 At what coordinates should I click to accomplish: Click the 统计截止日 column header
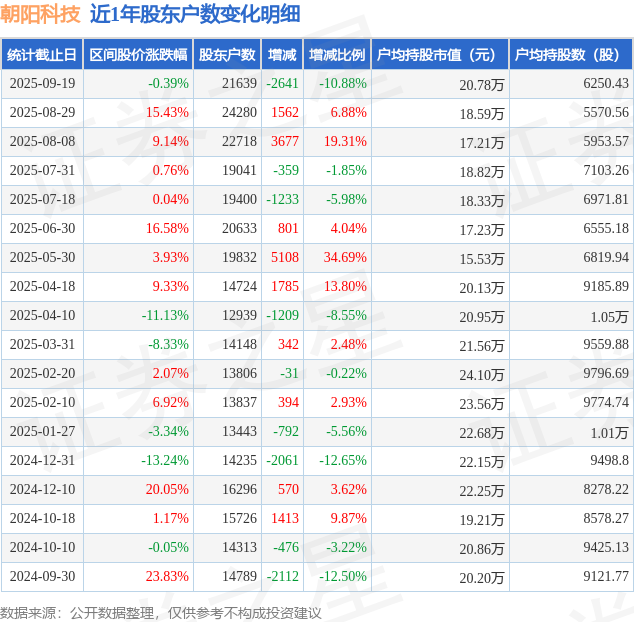[x=42, y=55]
